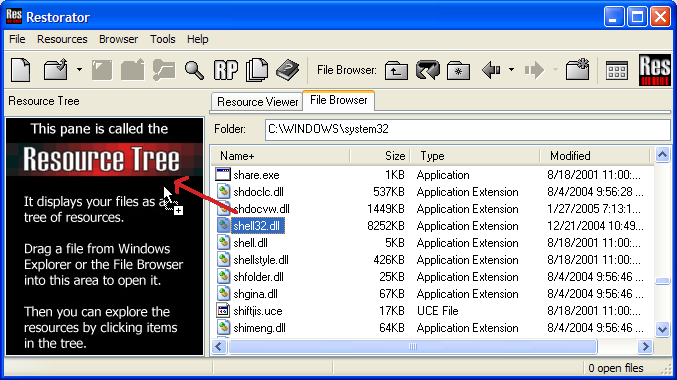Viewport: 677px width, 380px height.
Task: Open the Help menu
Action: click(x=198, y=39)
